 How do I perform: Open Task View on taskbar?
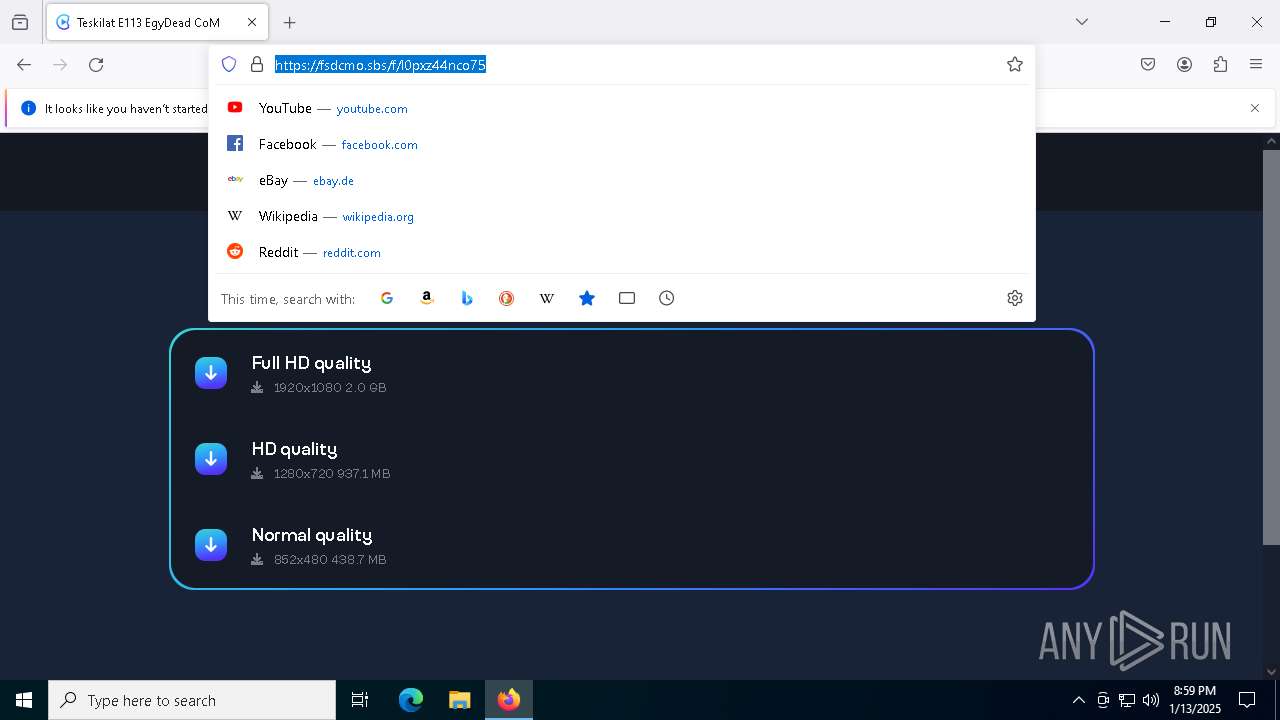[x=360, y=700]
